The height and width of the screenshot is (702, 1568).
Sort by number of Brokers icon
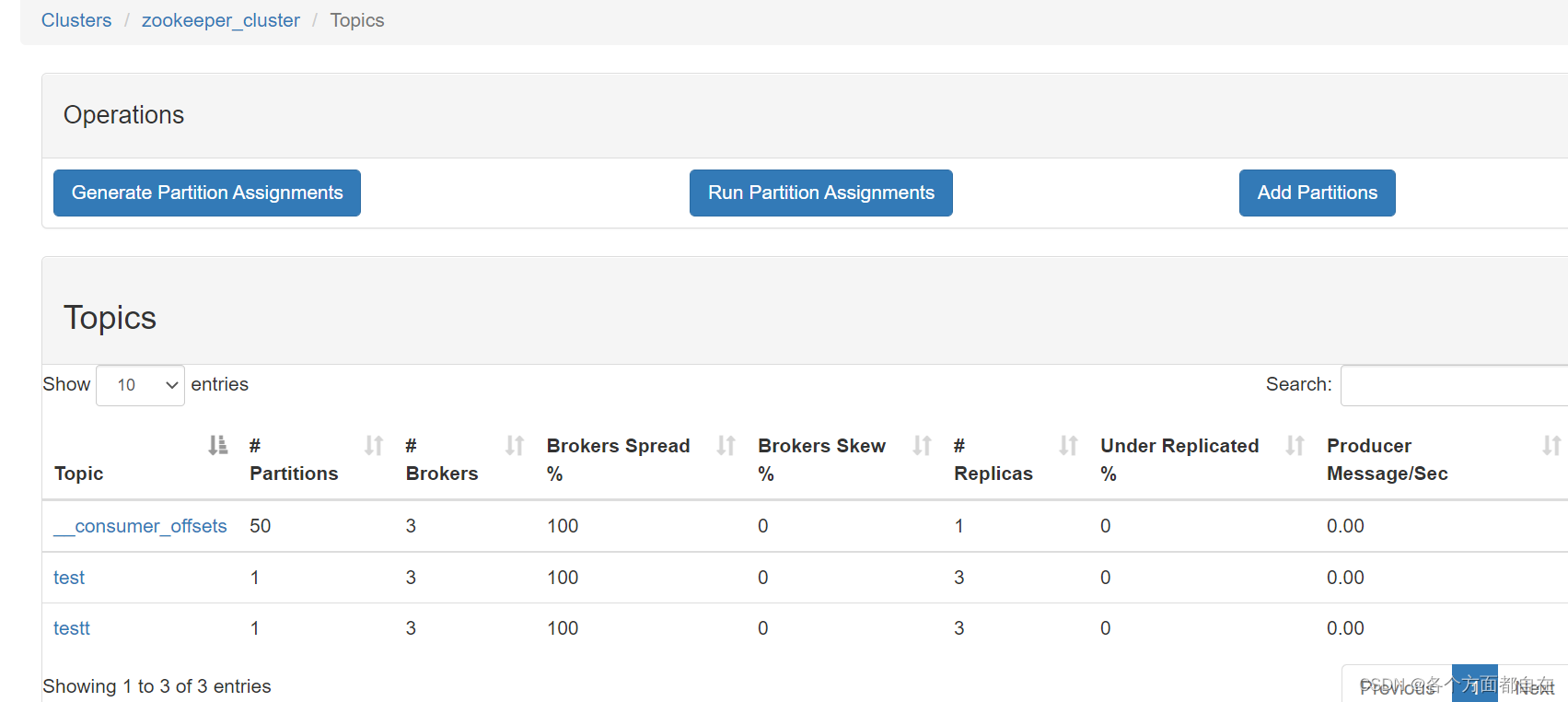tap(515, 446)
